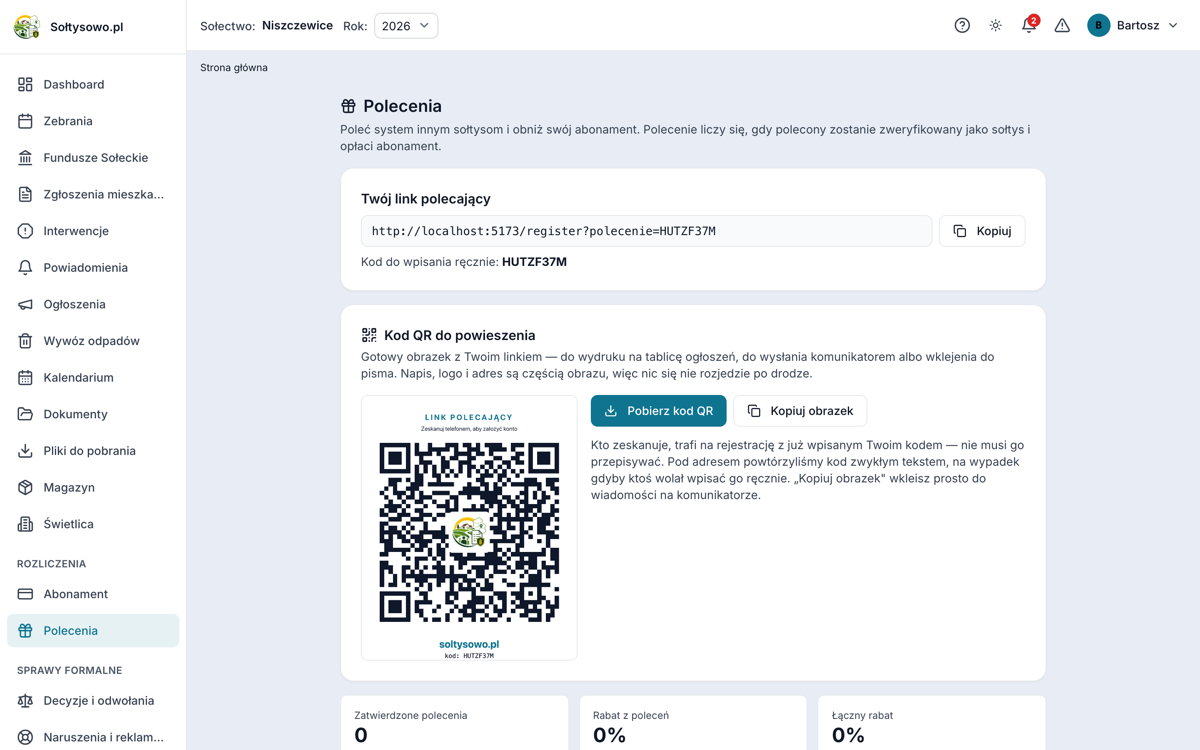This screenshot has width=1200, height=750.
Task: Click the warning triangle icon in header
Action: pos(1062,26)
